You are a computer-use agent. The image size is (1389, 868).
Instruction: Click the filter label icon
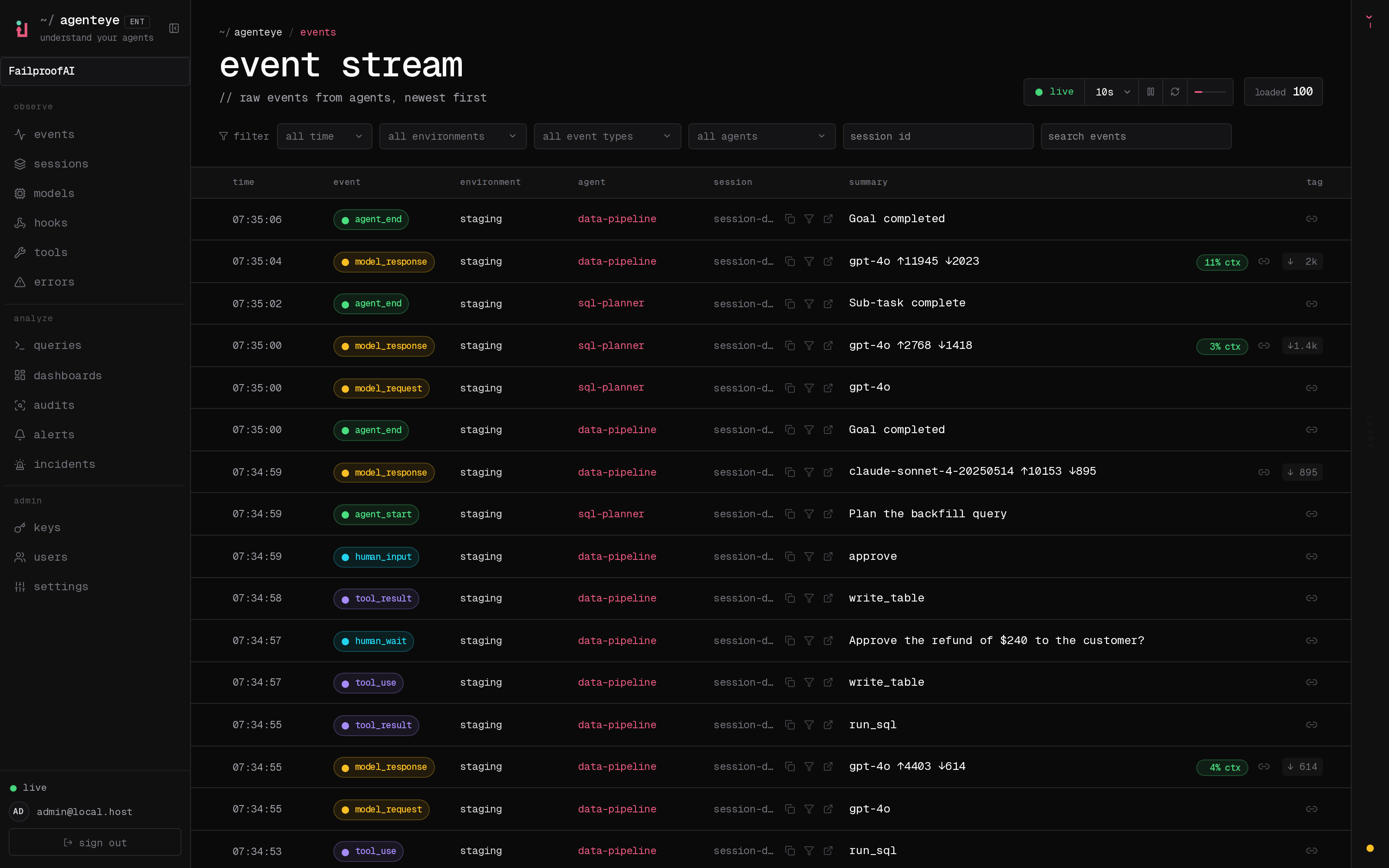coord(223,136)
